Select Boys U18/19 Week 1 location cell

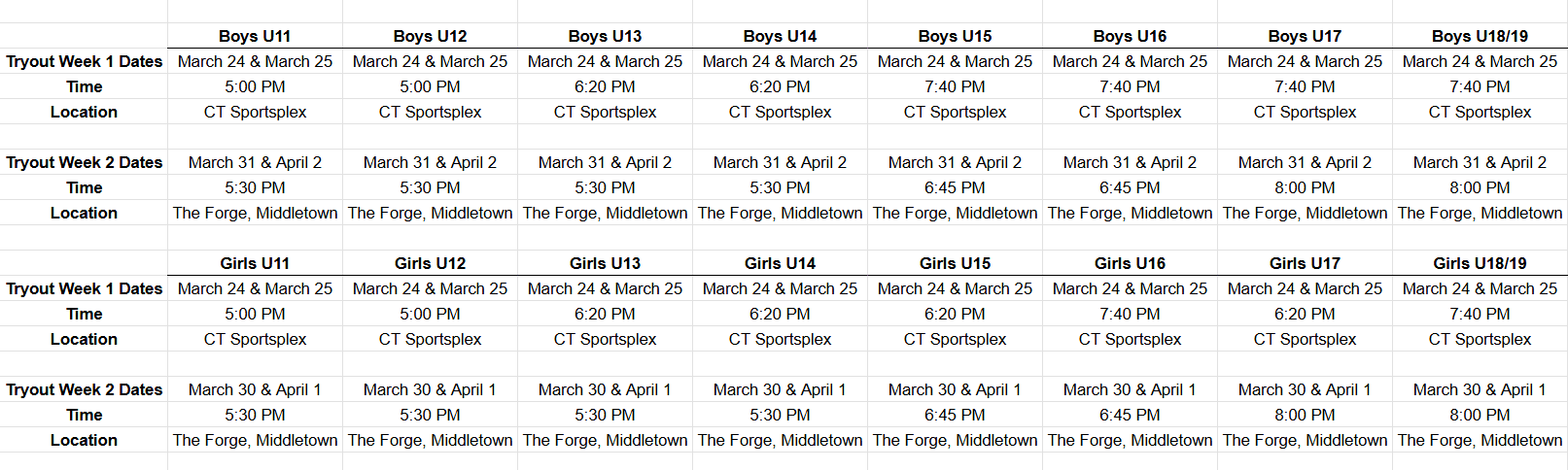click(x=1480, y=112)
